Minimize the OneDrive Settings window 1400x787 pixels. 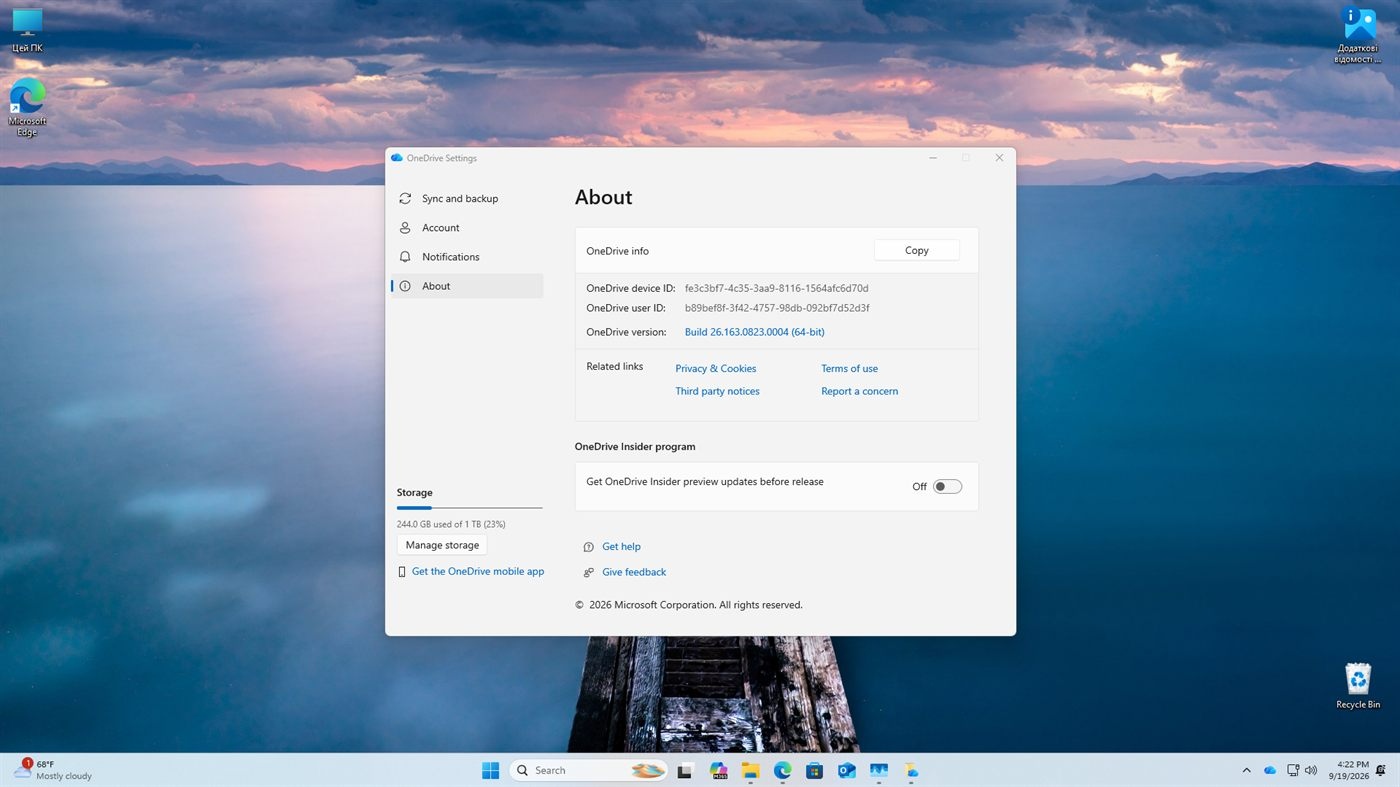pyautogui.click(x=932, y=158)
